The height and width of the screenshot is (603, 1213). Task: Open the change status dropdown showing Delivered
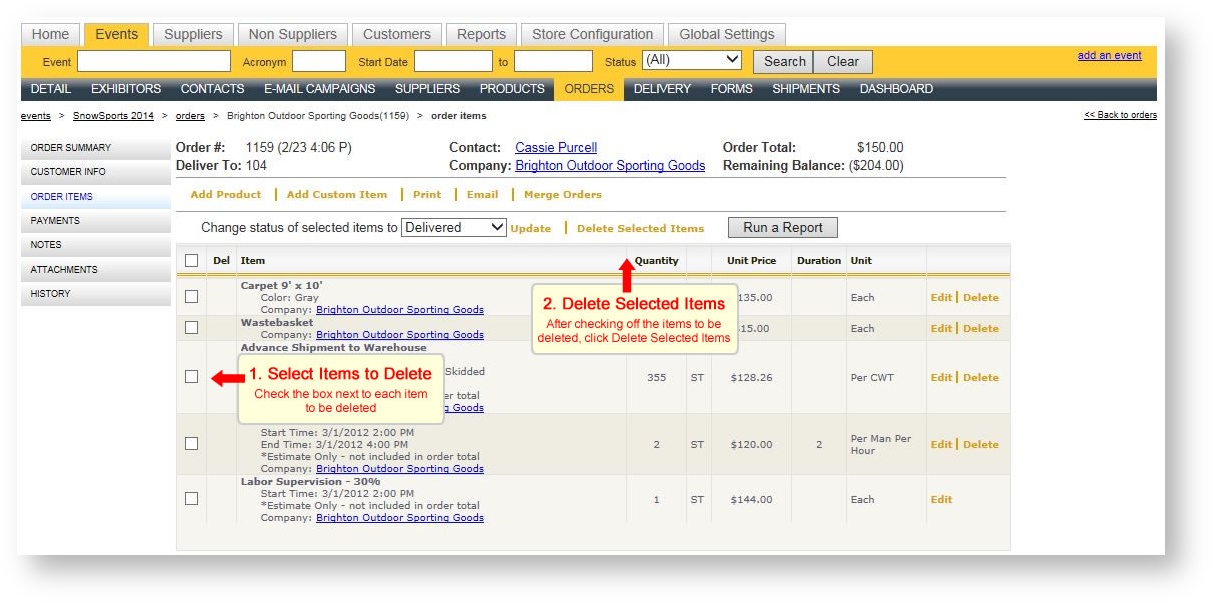pos(454,227)
